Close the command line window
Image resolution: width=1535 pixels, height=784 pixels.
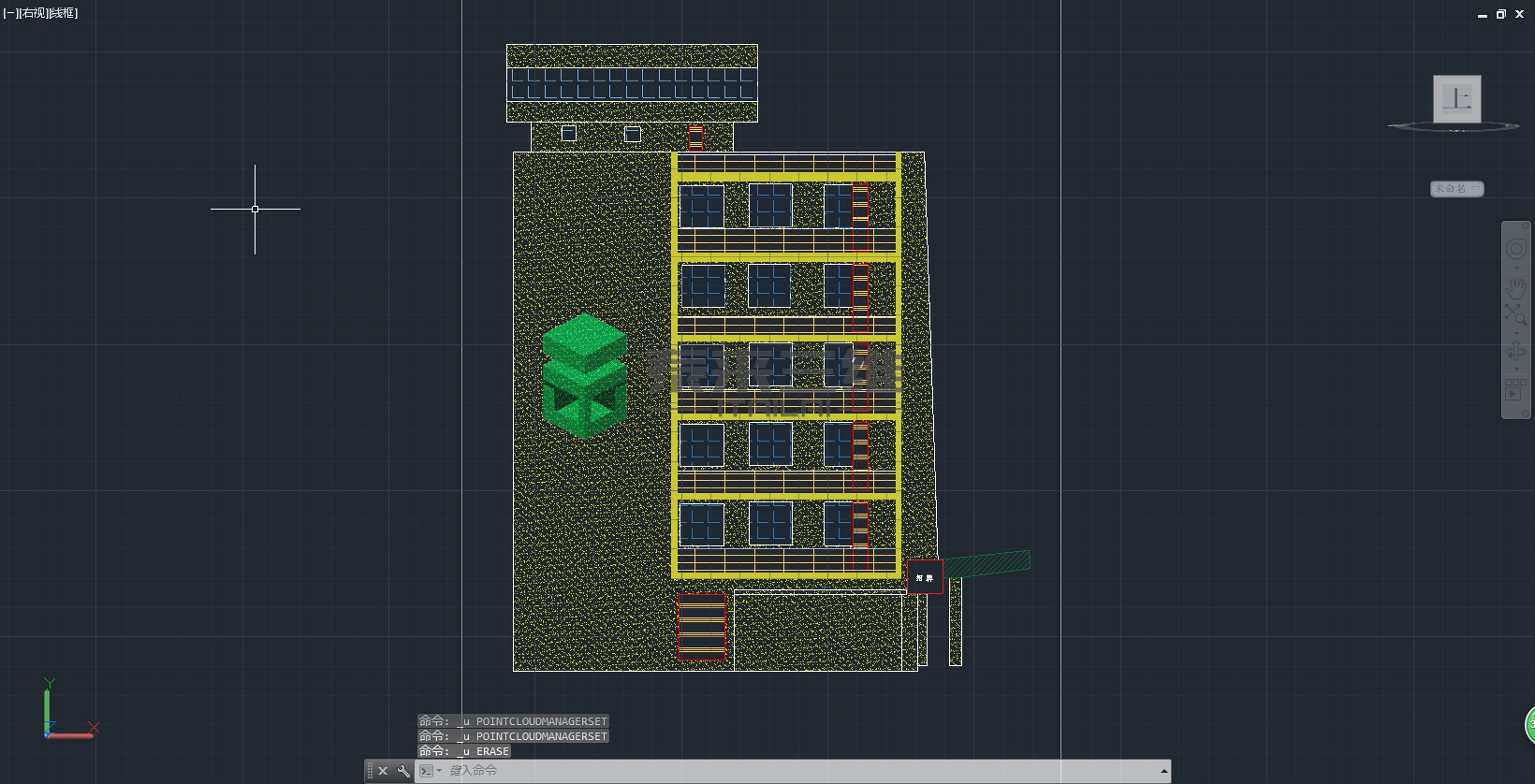click(383, 771)
